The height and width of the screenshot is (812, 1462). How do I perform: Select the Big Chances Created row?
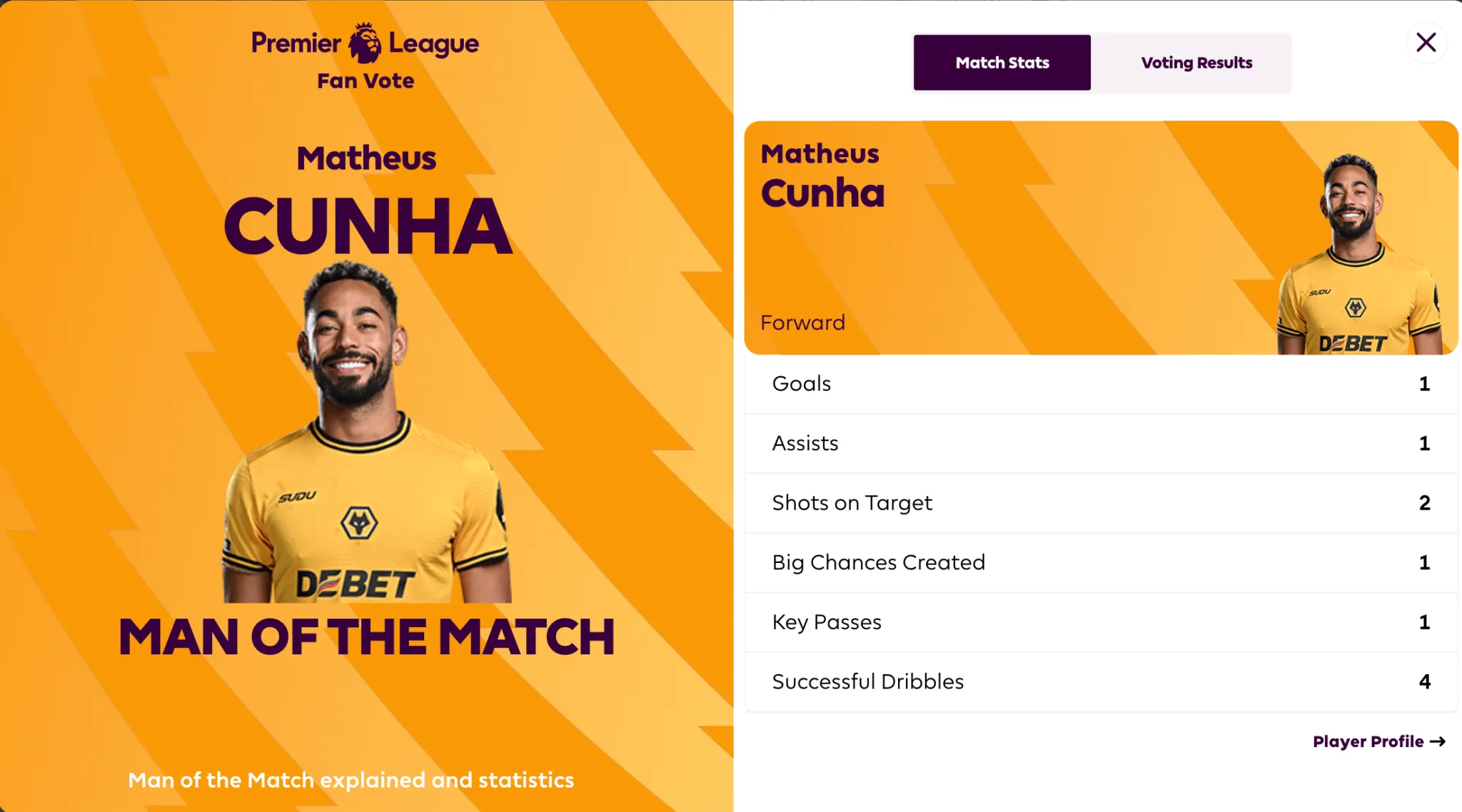coord(1101,562)
